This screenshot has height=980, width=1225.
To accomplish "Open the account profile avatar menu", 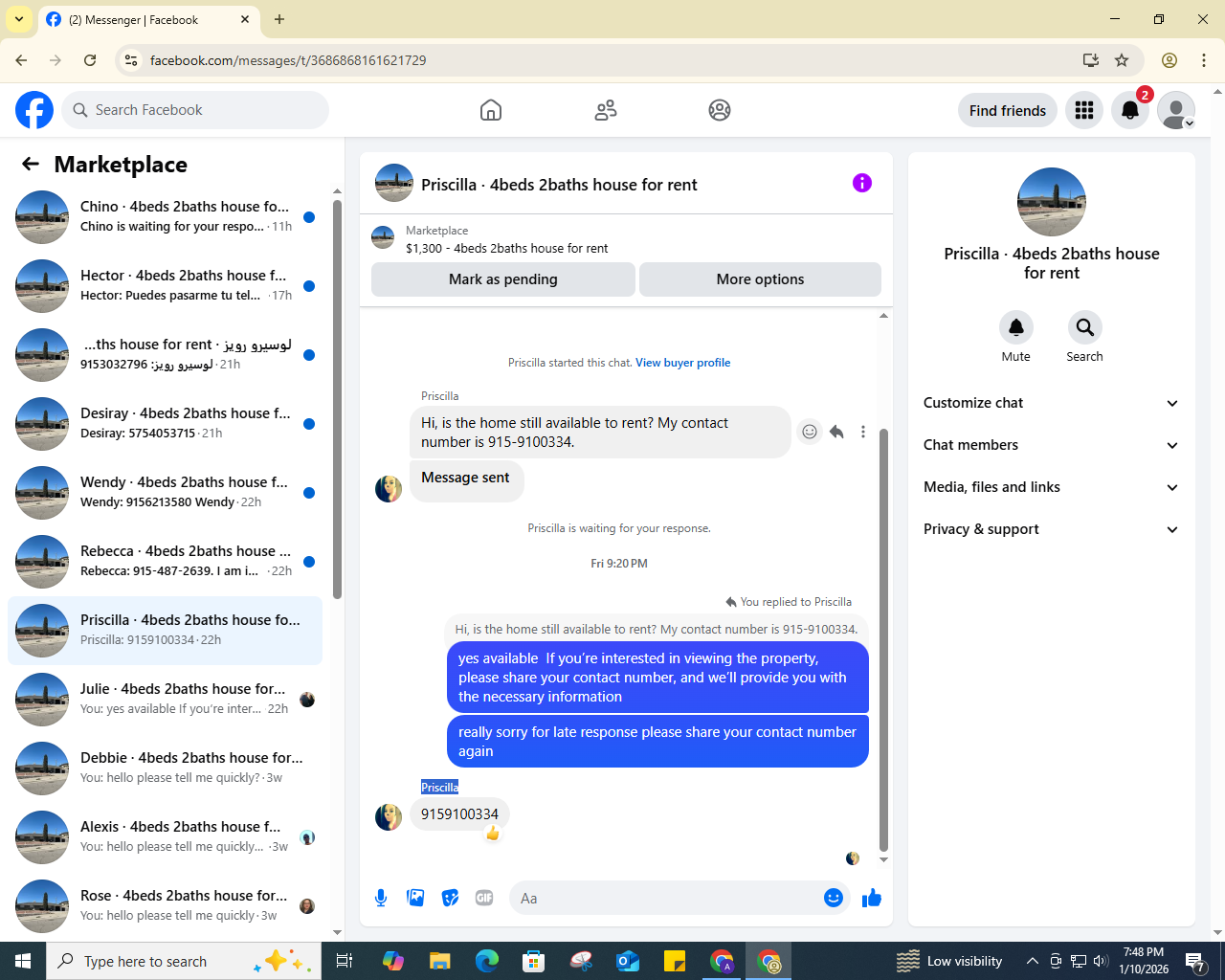I will [1176, 110].
